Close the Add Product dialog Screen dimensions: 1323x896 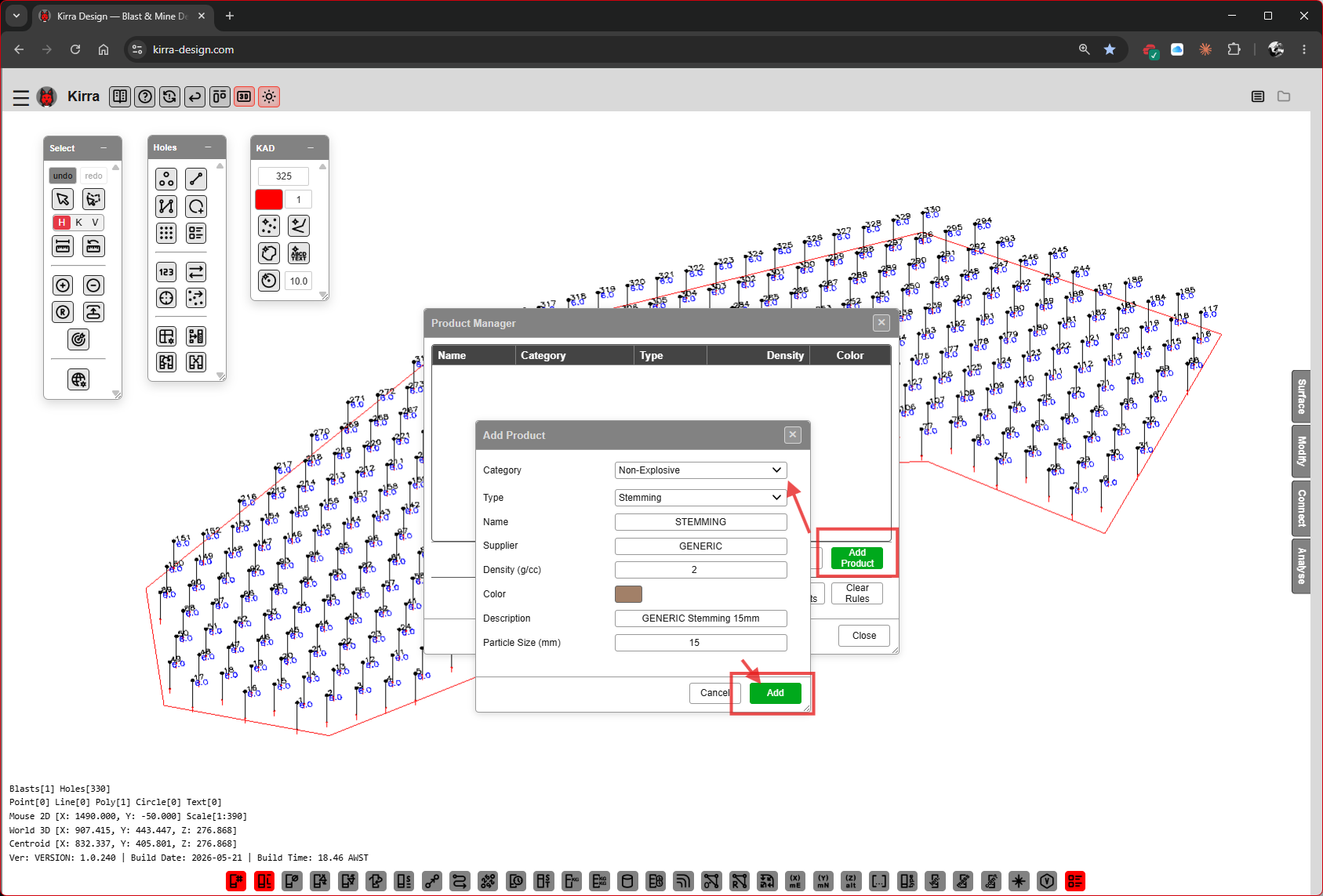793,435
